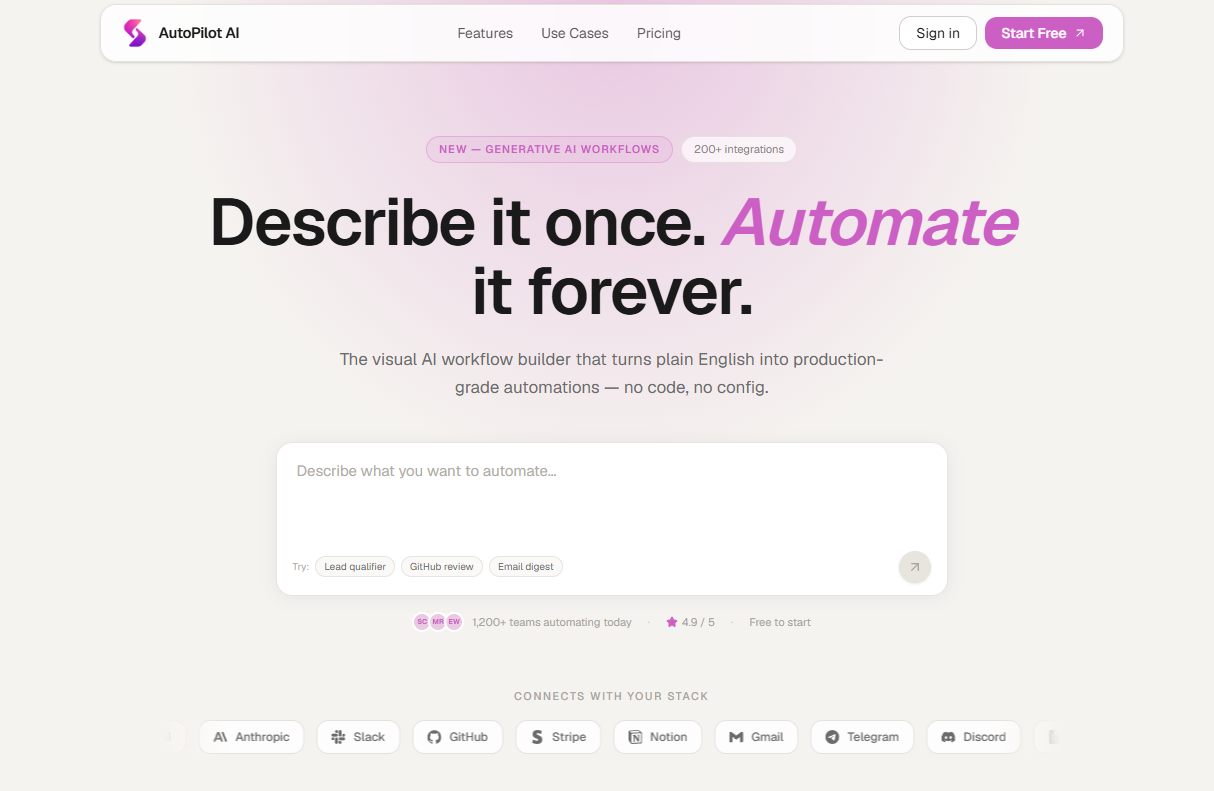
Task: Open the Use Cases nav link
Action: pos(575,33)
